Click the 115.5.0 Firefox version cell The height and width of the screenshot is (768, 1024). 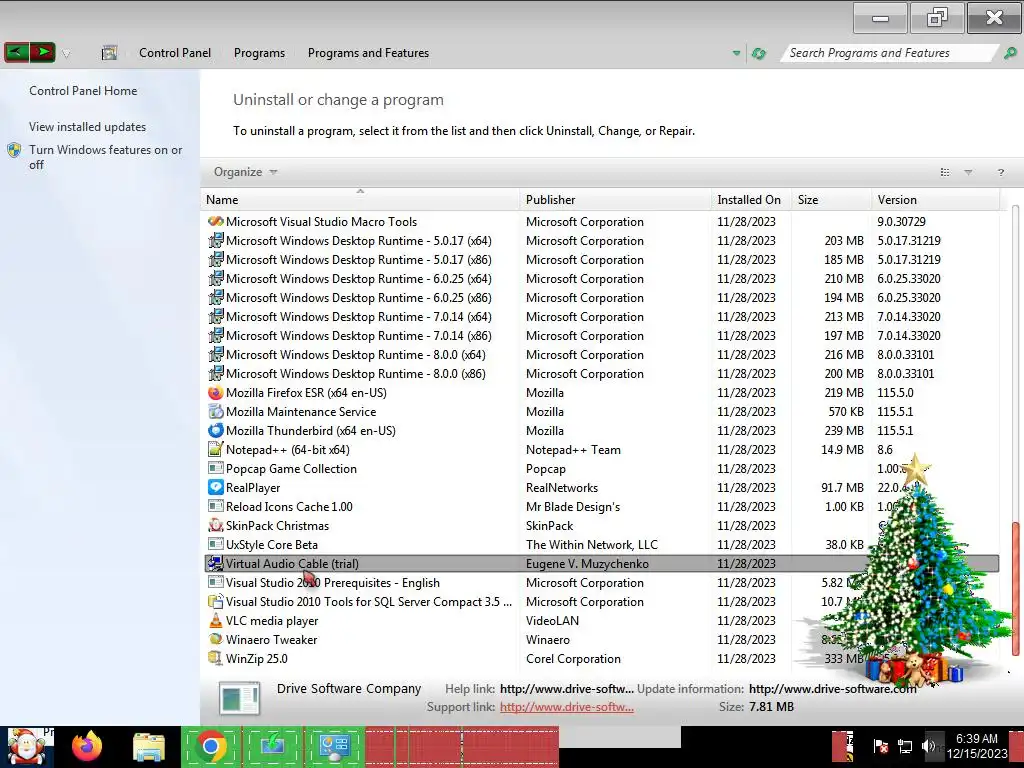[x=895, y=392]
